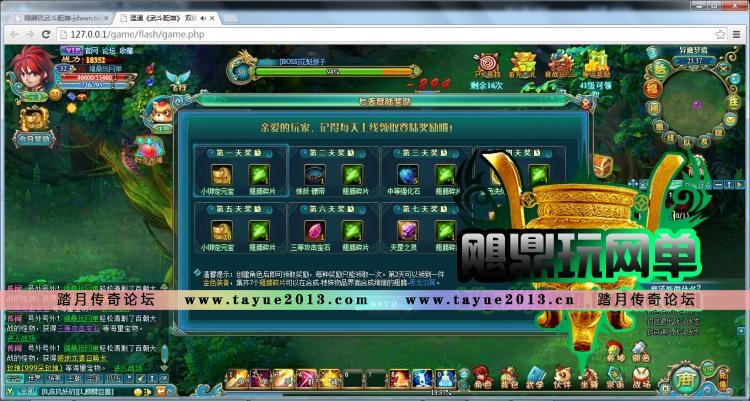
Task: Open the Chrome menu hamburger button
Action: (737, 34)
